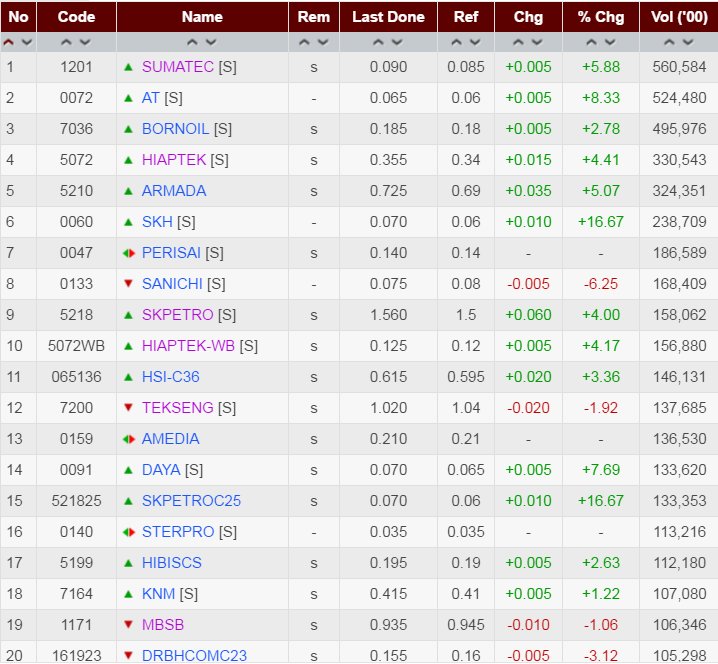The height and width of the screenshot is (664, 718).
Task: Sort Last Done column ascending arrow
Action: coord(378,43)
